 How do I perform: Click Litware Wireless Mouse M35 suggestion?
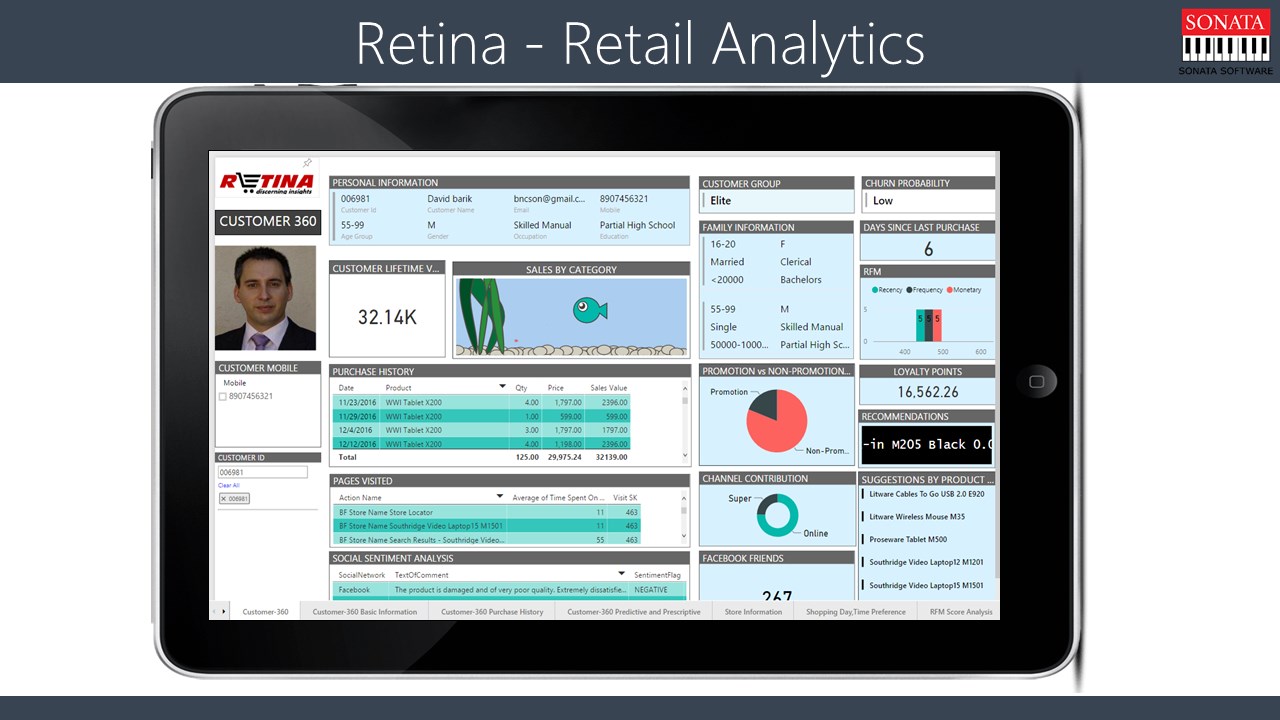(x=917, y=517)
